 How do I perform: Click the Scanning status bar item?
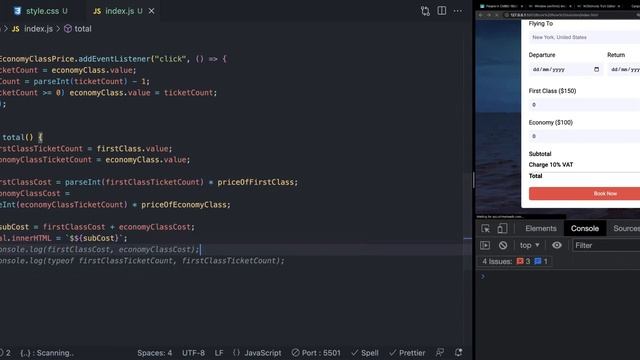(47, 353)
